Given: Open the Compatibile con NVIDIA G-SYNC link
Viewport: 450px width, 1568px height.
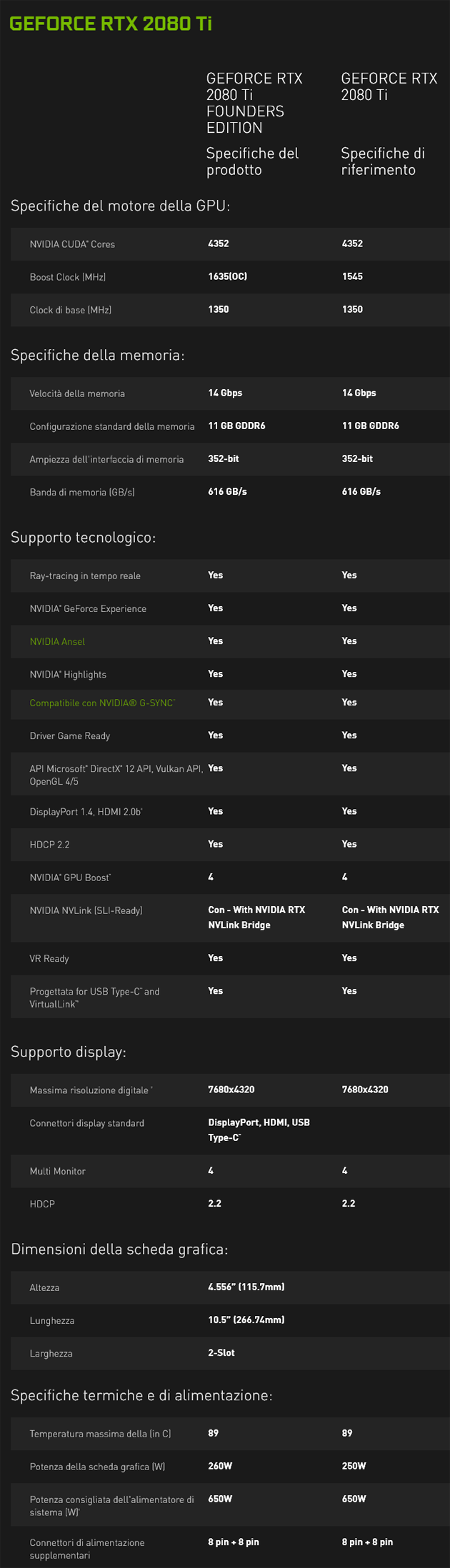Looking at the screenshot, I should point(101,703).
